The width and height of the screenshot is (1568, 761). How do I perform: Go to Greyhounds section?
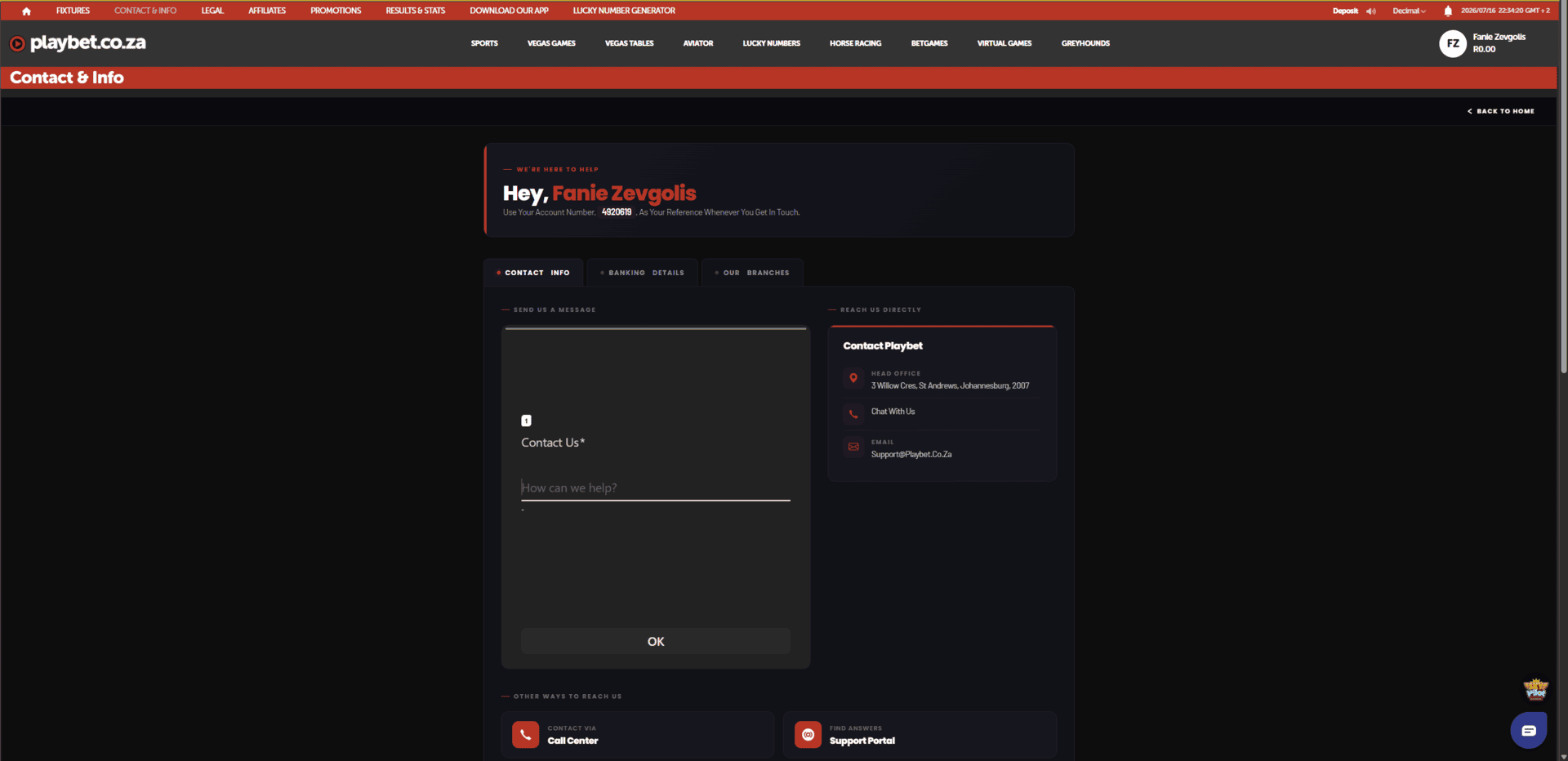1085,43
